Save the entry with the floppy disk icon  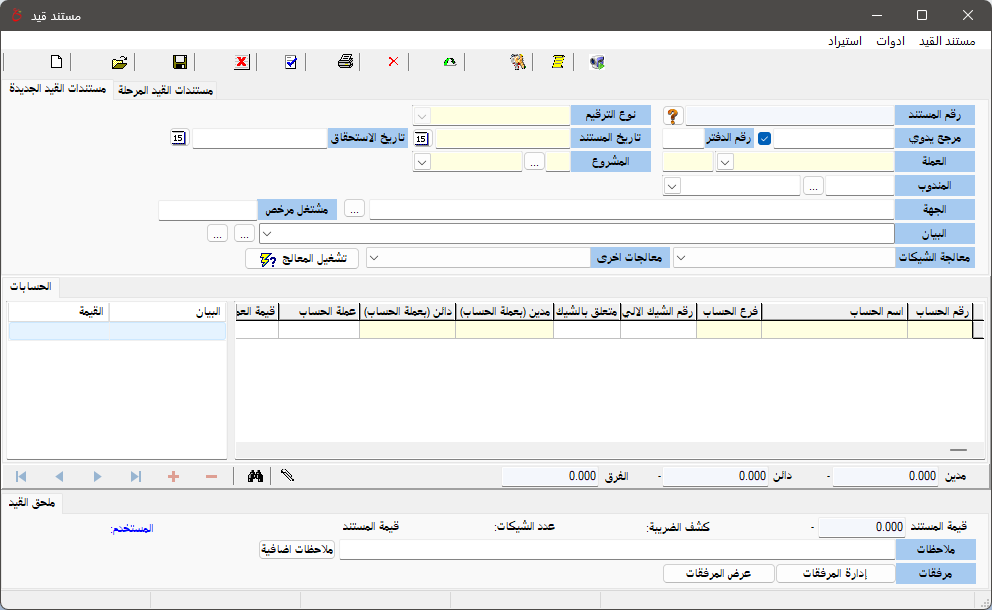pyautogui.click(x=180, y=62)
